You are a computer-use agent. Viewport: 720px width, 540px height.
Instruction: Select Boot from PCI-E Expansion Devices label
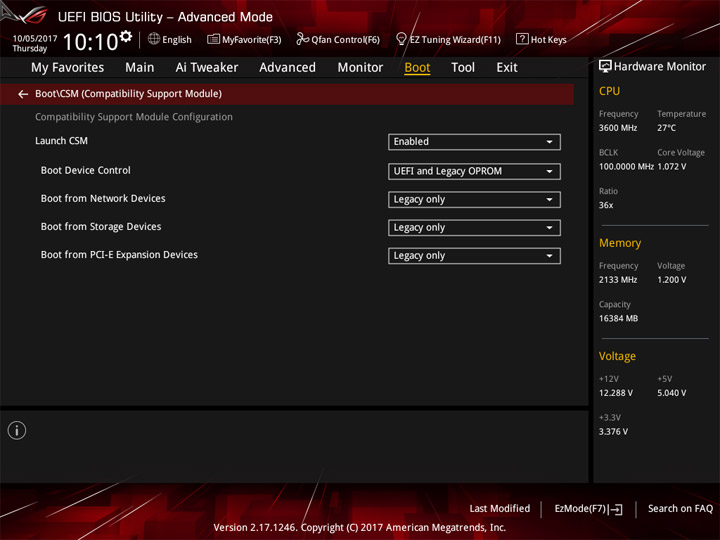click(119, 255)
